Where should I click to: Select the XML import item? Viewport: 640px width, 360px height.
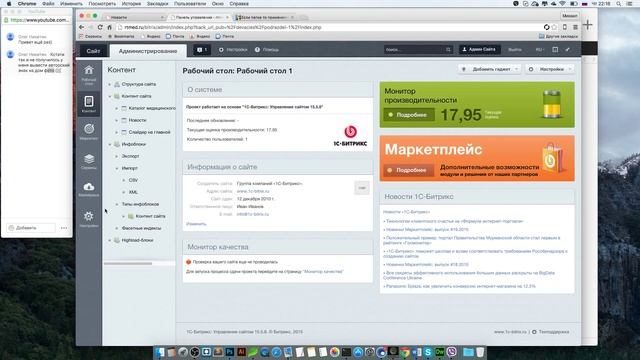(133, 192)
